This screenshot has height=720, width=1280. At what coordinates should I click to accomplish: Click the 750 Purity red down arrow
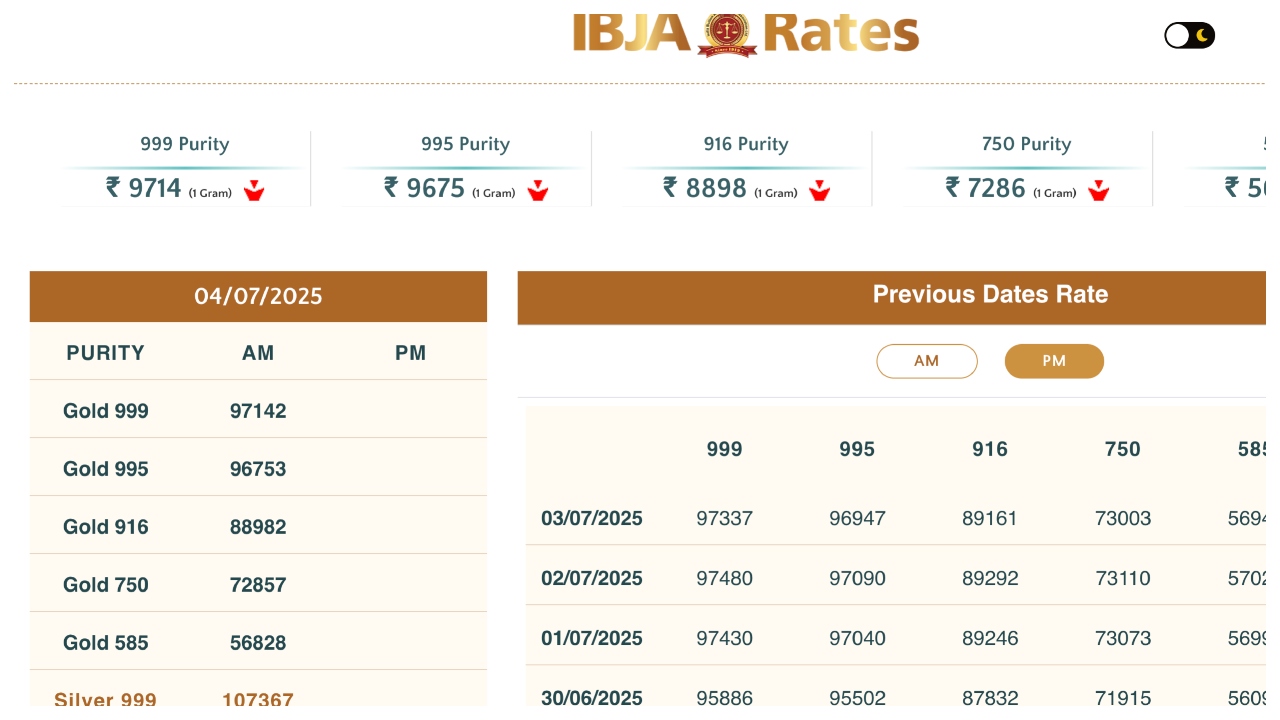coord(1099,190)
